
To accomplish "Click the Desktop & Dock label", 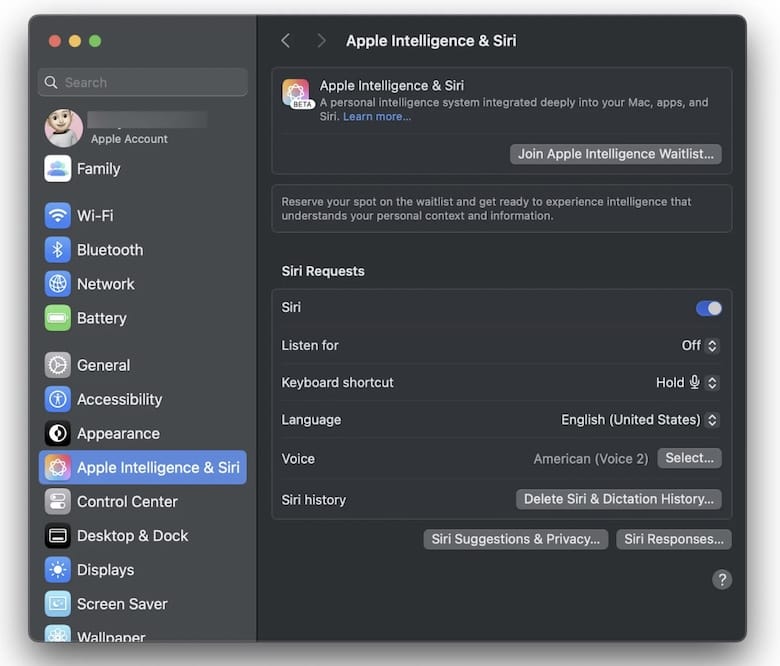I will pyautogui.click(x=133, y=536).
